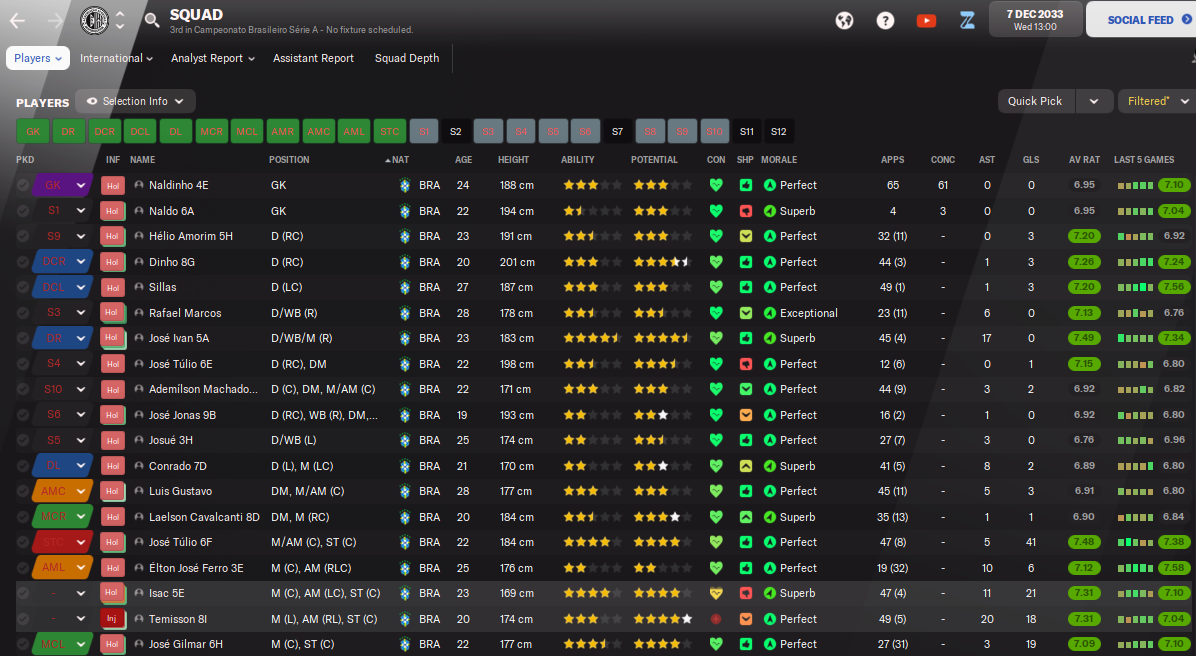Toggle selection checkbox for Hélio Amorim 5H

point(23,236)
